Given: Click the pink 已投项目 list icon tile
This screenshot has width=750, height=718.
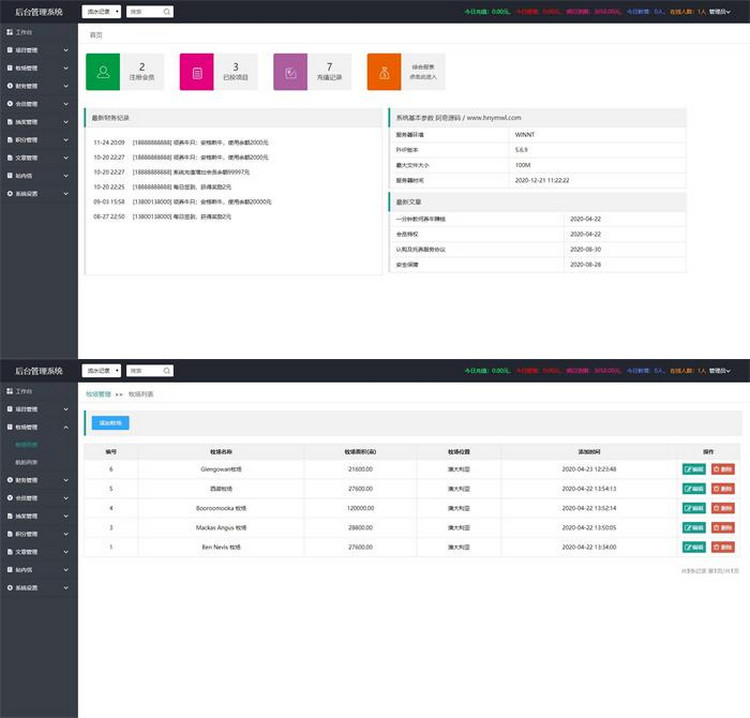Looking at the screenshot, I should click(197, 72).
